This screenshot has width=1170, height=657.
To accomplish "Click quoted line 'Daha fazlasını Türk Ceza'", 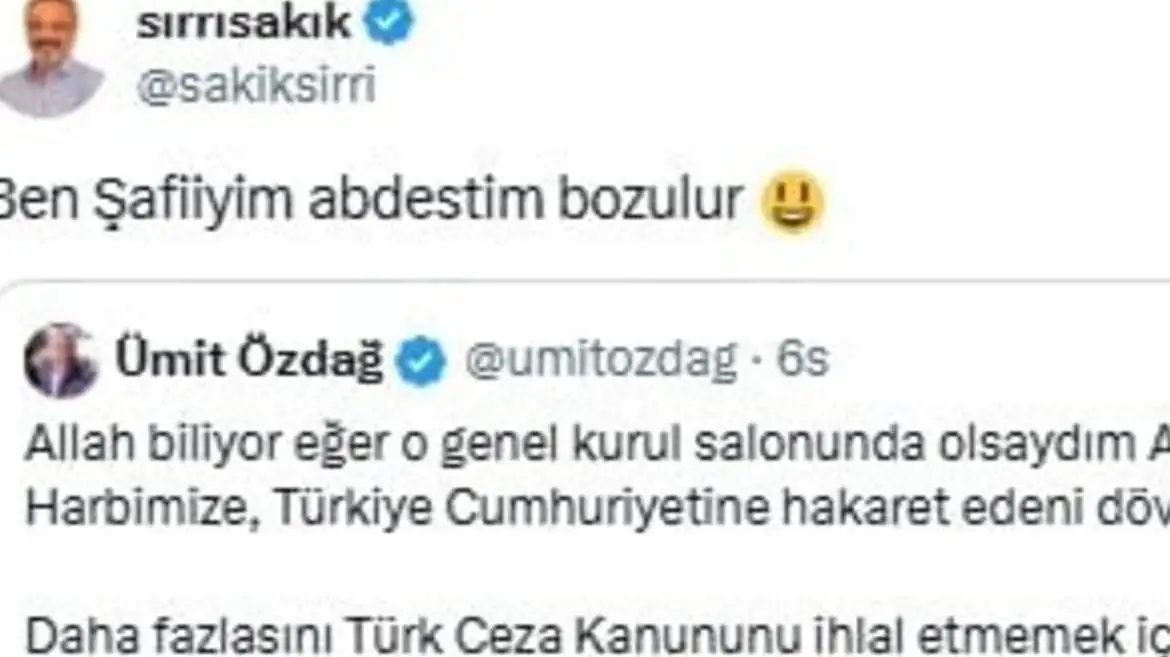I will (597, 636).
